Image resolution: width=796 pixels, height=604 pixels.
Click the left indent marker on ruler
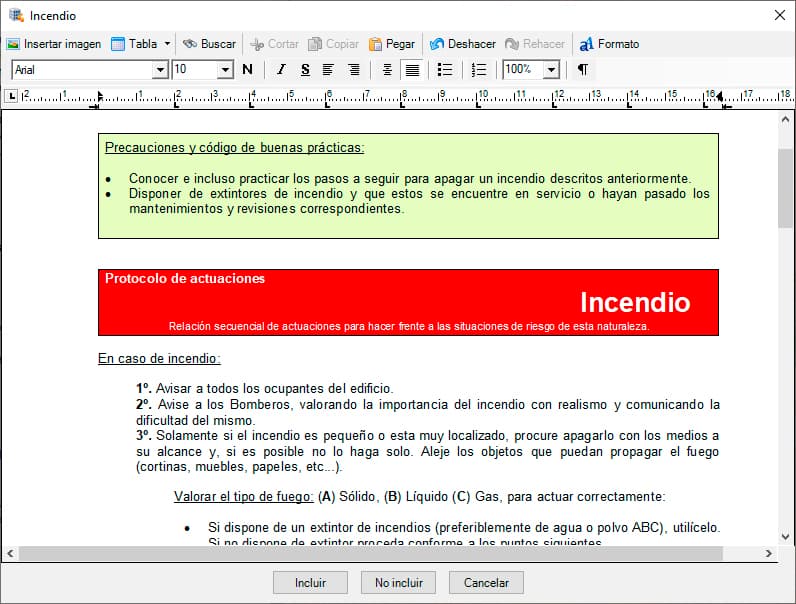(x=99, y=95)
